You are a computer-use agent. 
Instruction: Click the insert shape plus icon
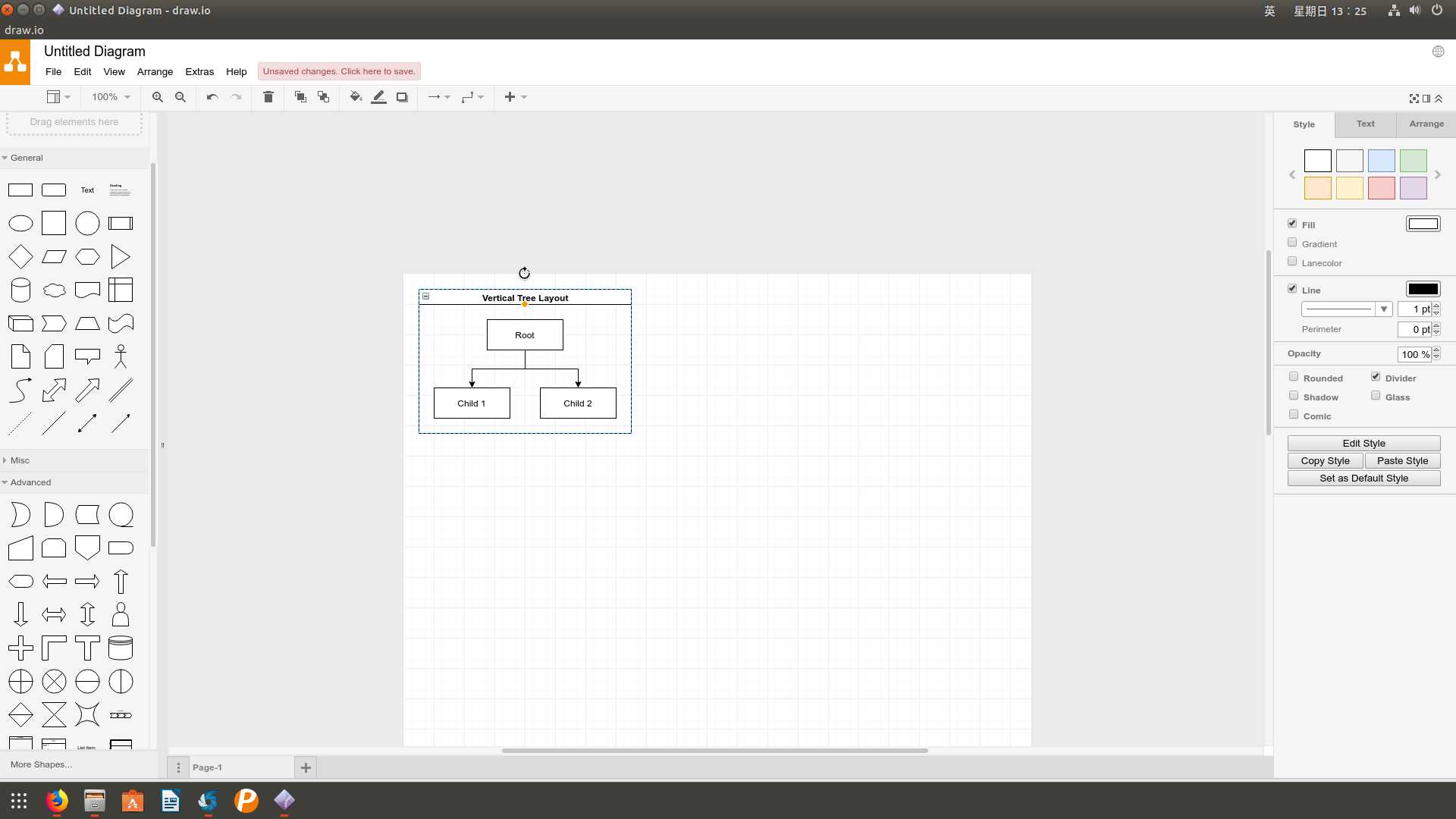509,96
